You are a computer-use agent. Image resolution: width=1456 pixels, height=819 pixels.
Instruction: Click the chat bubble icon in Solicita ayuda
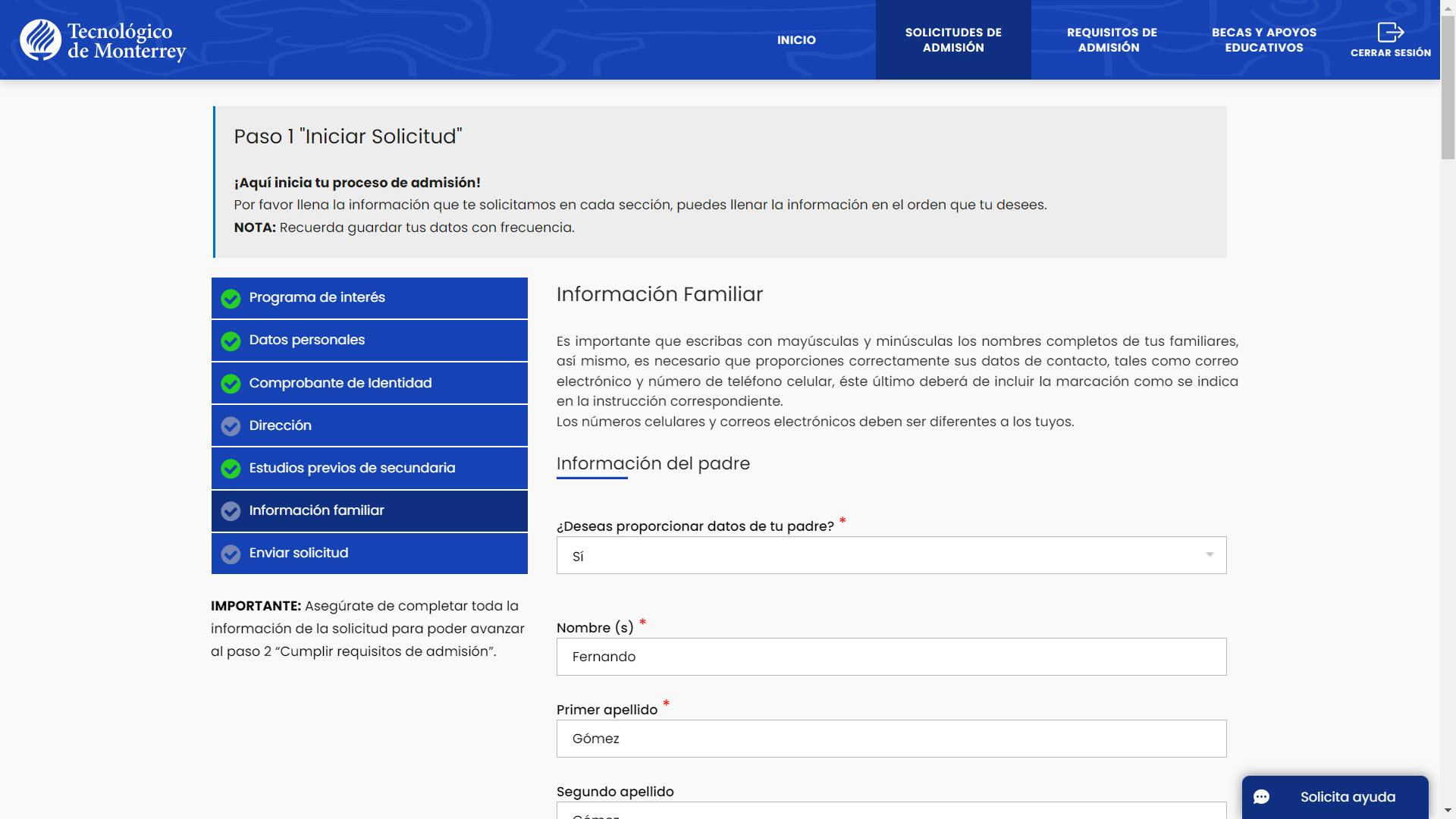[x=1261, y=797]
